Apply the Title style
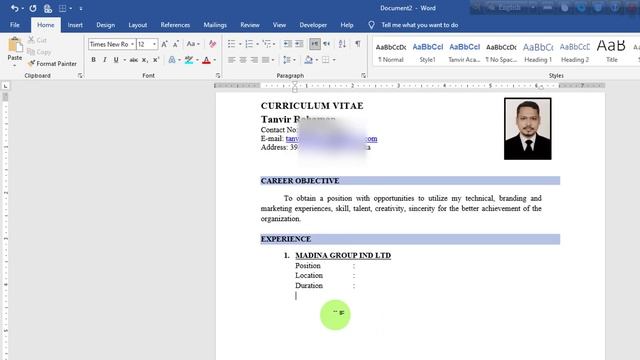Viewport: 640px width, 360px height. tap(611, 52)
